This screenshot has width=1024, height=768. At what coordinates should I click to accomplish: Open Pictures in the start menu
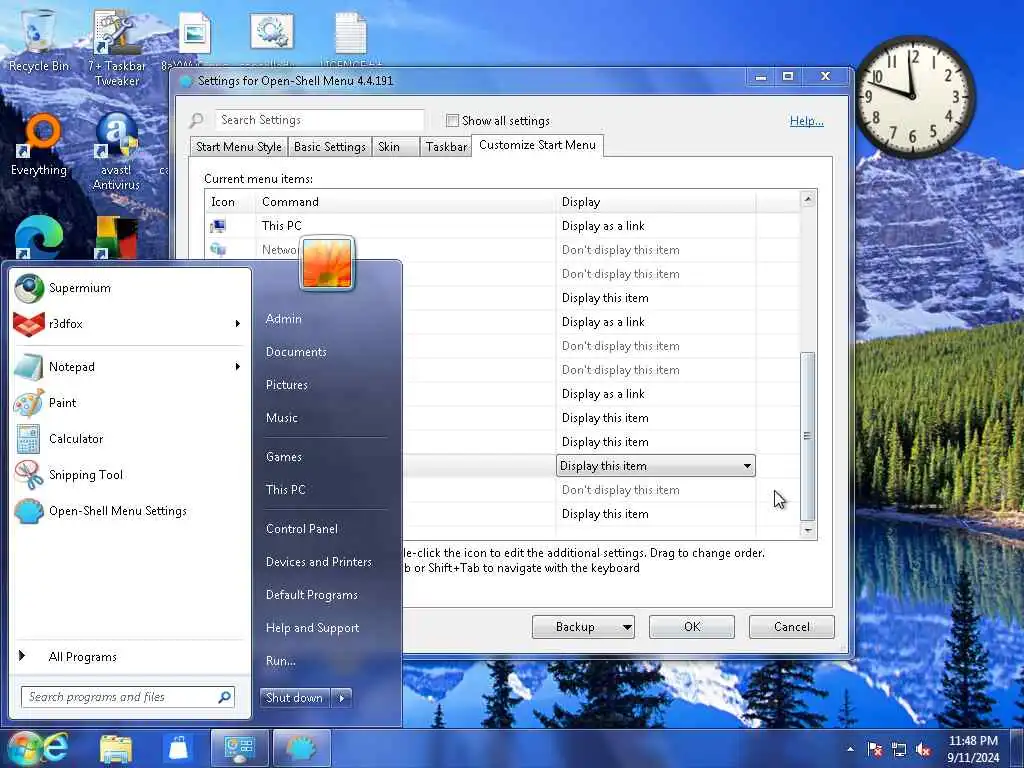[287, 385]
